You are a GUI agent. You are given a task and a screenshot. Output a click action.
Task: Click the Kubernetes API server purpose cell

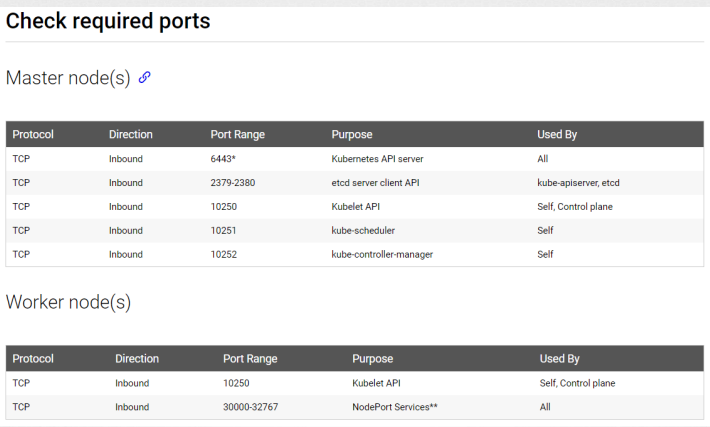[377, 159]
